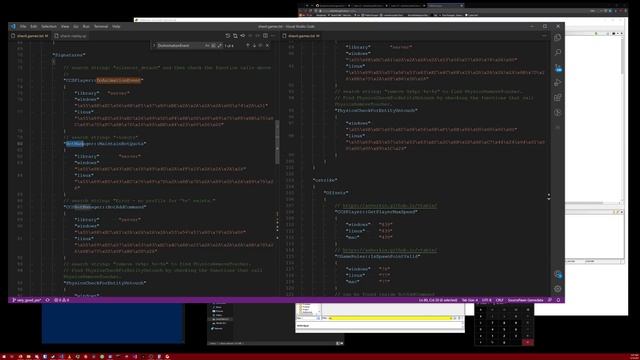This screenshot has width=640, height=360.
Task: Open the Help menu
Action: 116,27
